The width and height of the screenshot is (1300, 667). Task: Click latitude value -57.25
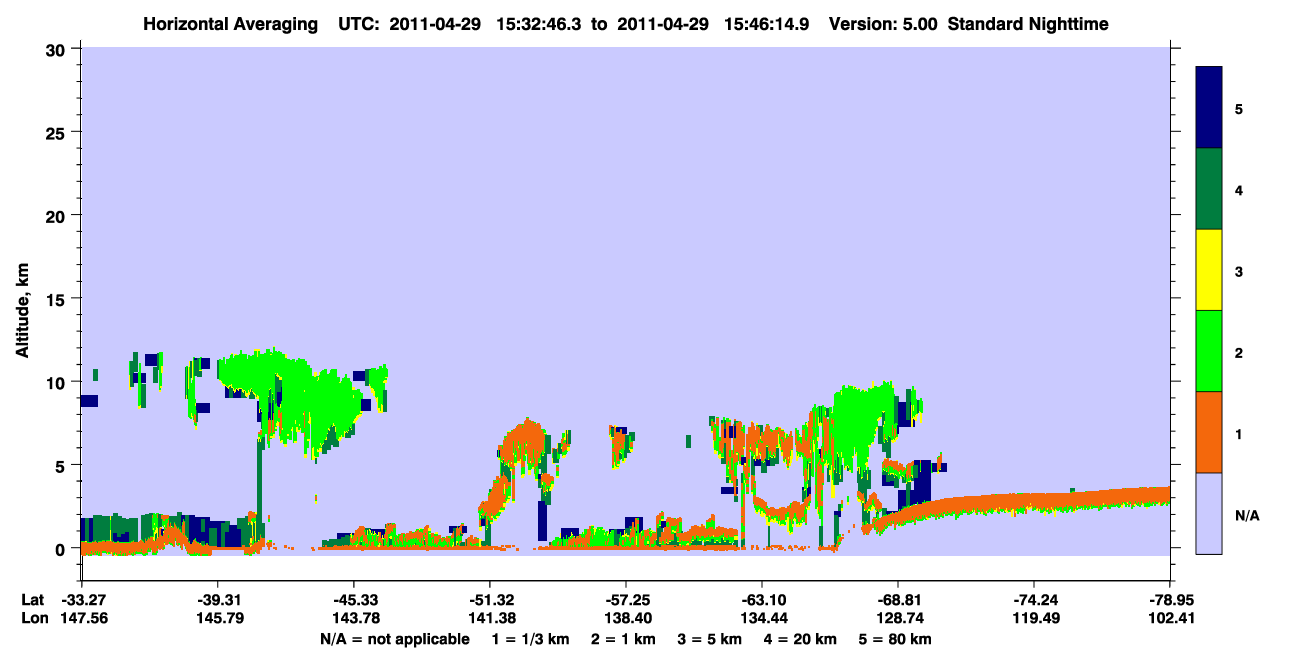tap(625, 600)
